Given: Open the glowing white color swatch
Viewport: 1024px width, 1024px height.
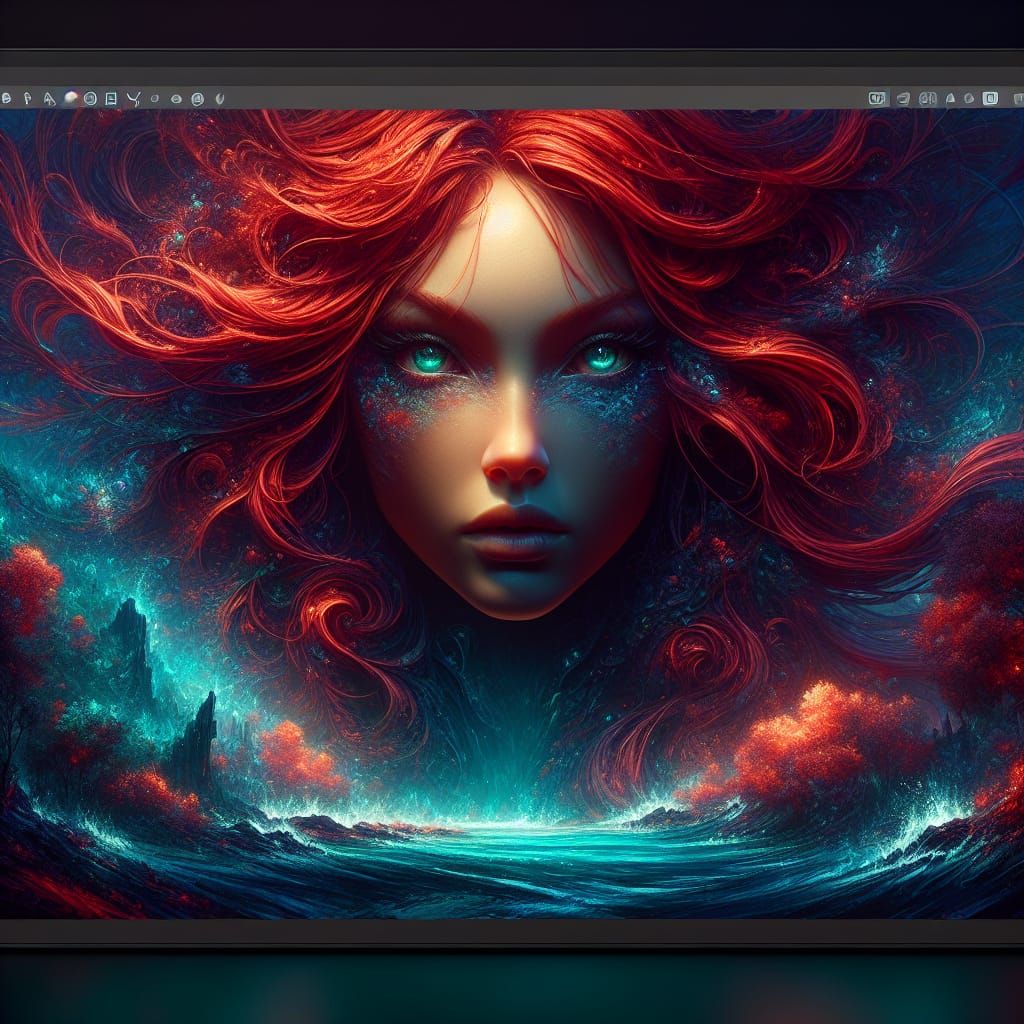Looking at the screenshot, I should pos(70,96).
